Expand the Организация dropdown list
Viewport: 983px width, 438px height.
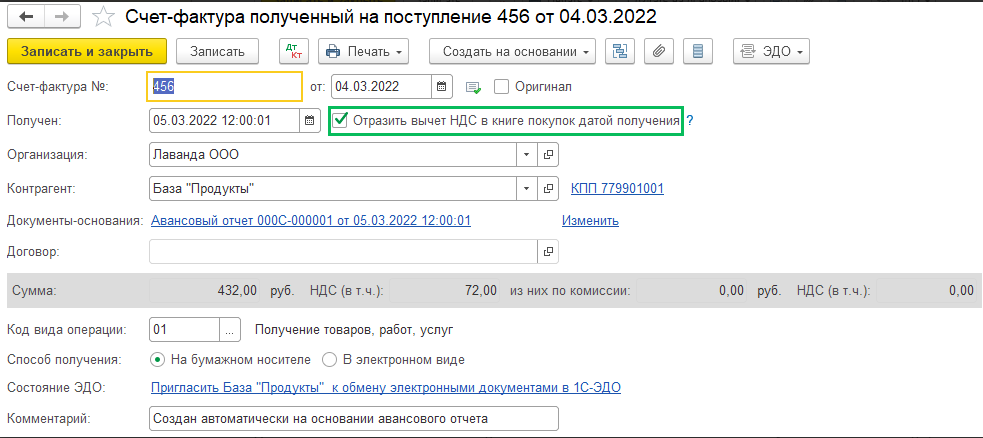(x=527, y=155)
